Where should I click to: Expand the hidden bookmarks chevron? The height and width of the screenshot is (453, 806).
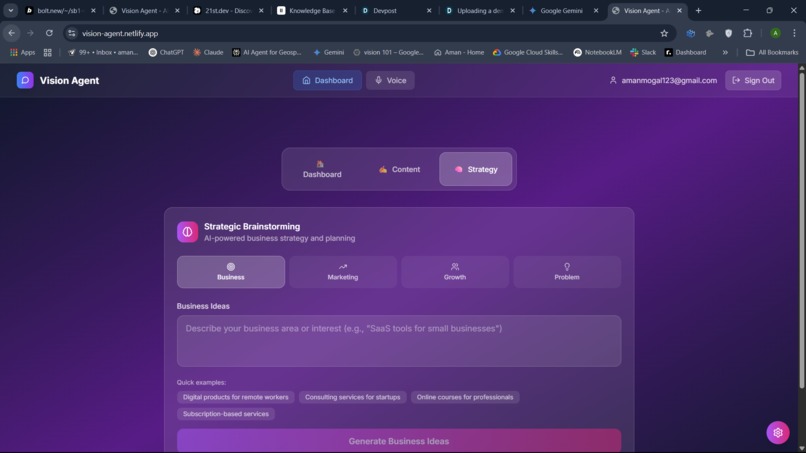click(x=725, y=52)
